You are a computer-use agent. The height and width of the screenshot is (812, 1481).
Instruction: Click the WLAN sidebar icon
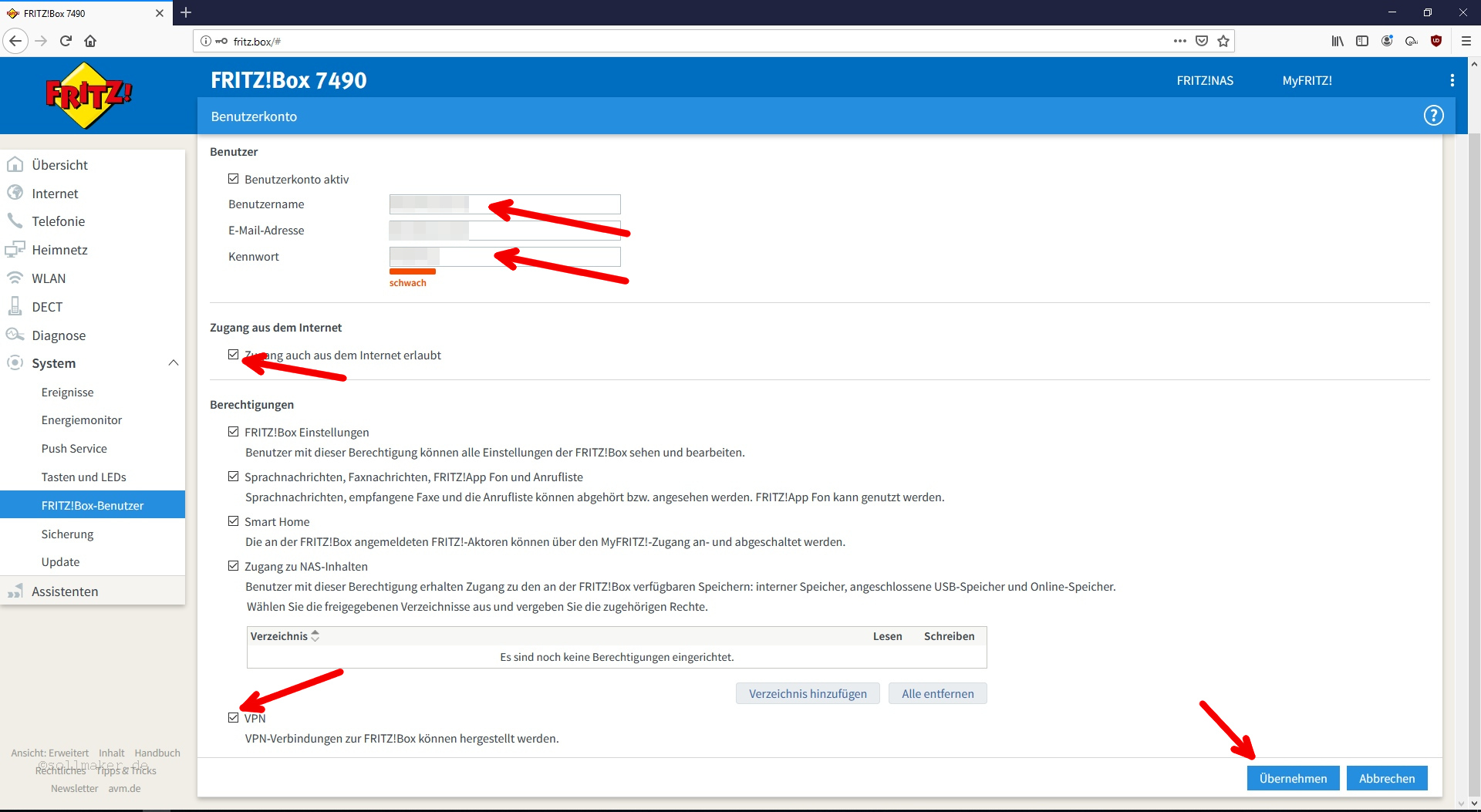[x=16, y=278]
